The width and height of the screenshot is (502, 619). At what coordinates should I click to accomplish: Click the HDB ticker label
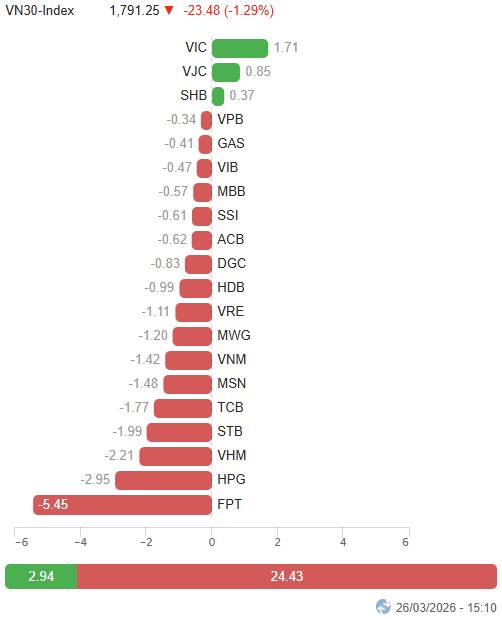pyautogui.click(x=231, y=287)
